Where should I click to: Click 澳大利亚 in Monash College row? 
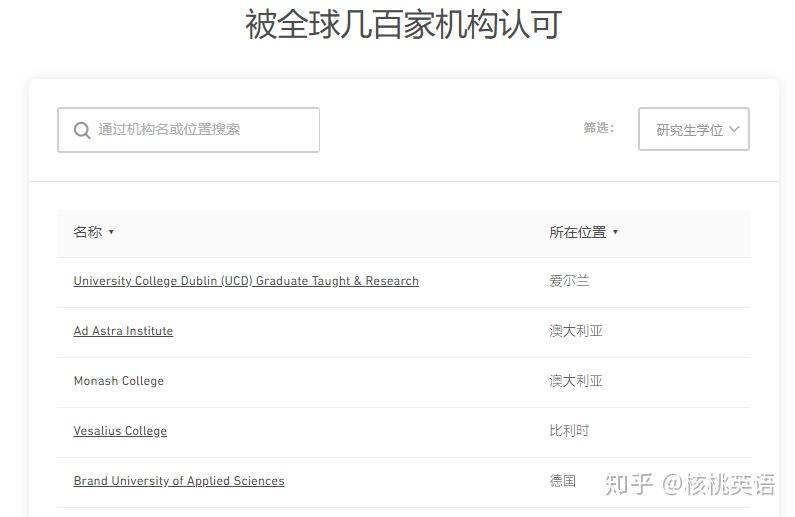click(575, 381)
